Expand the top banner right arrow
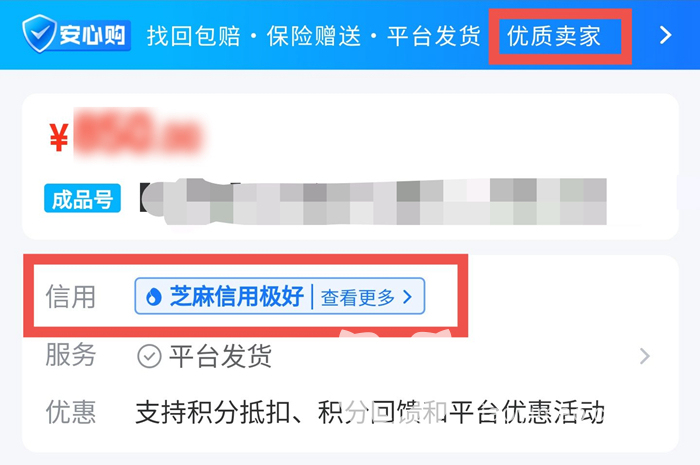The height and width of the screenshot is (465, 700). point(665,35)
